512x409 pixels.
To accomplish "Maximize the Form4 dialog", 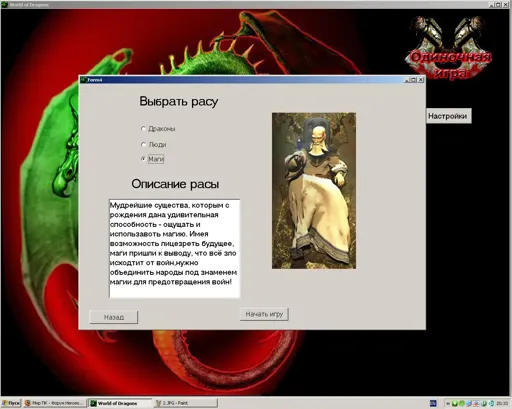I will [x=414, y=80].
